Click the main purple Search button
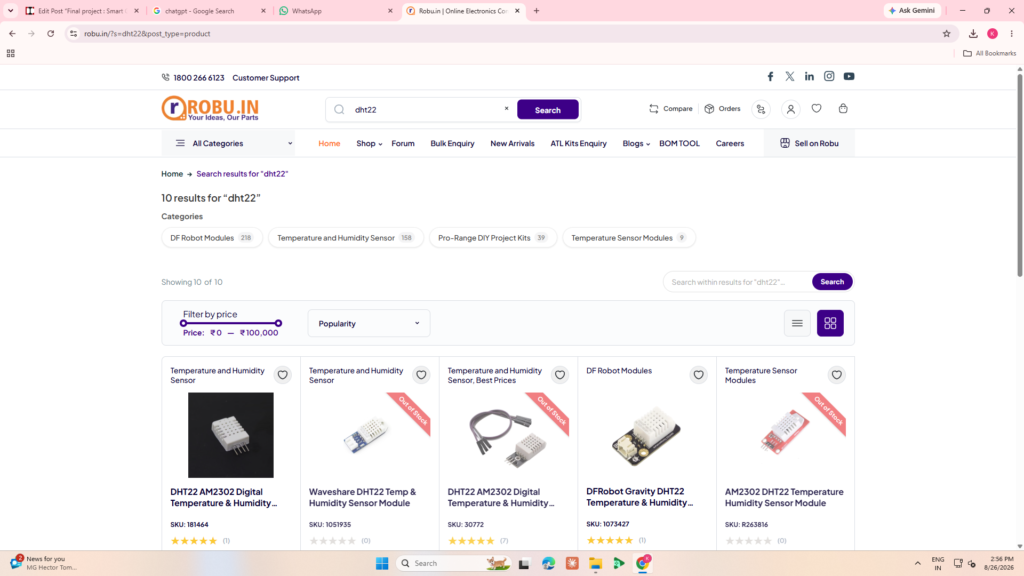This screenshot has height=576, width=1024. tap(547, 110)
